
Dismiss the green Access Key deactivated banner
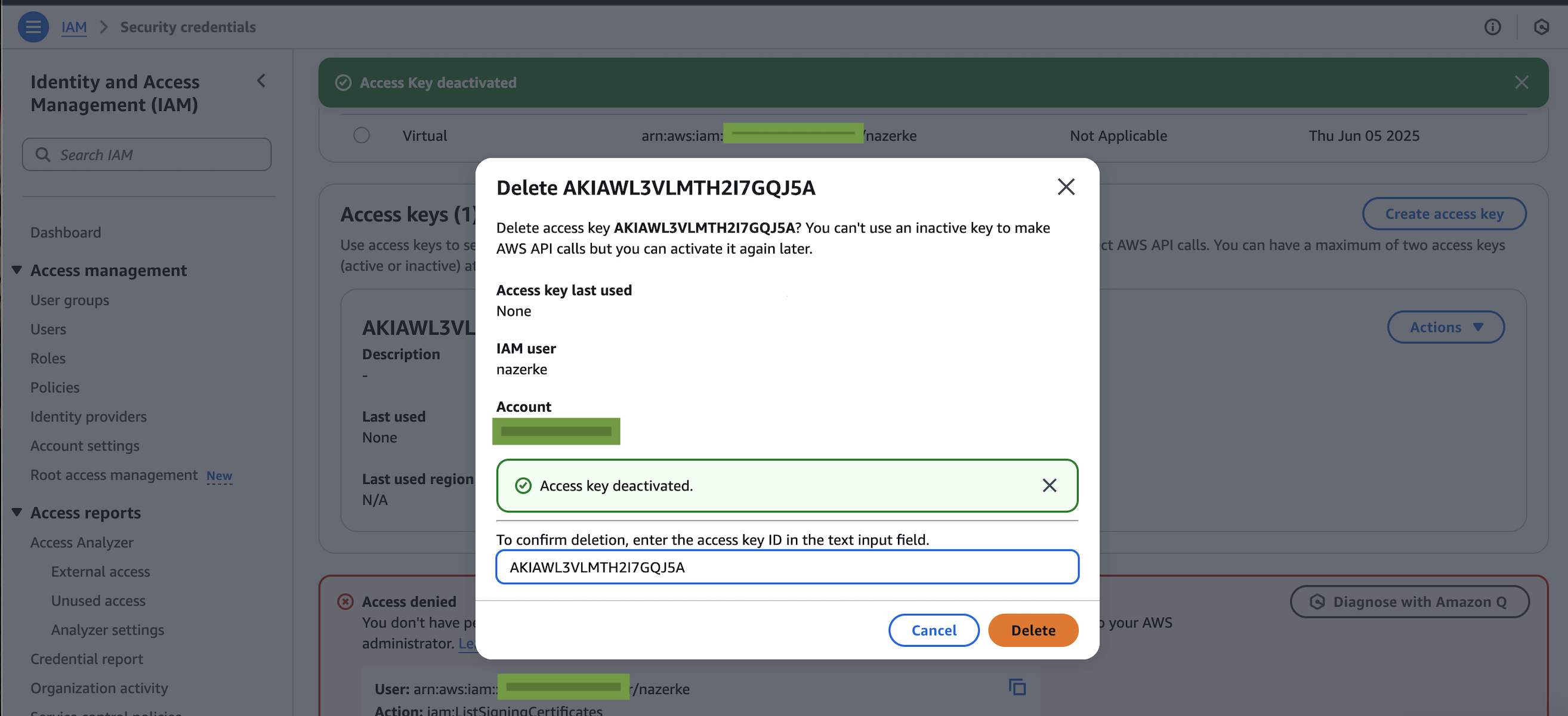pos(1521,82)
